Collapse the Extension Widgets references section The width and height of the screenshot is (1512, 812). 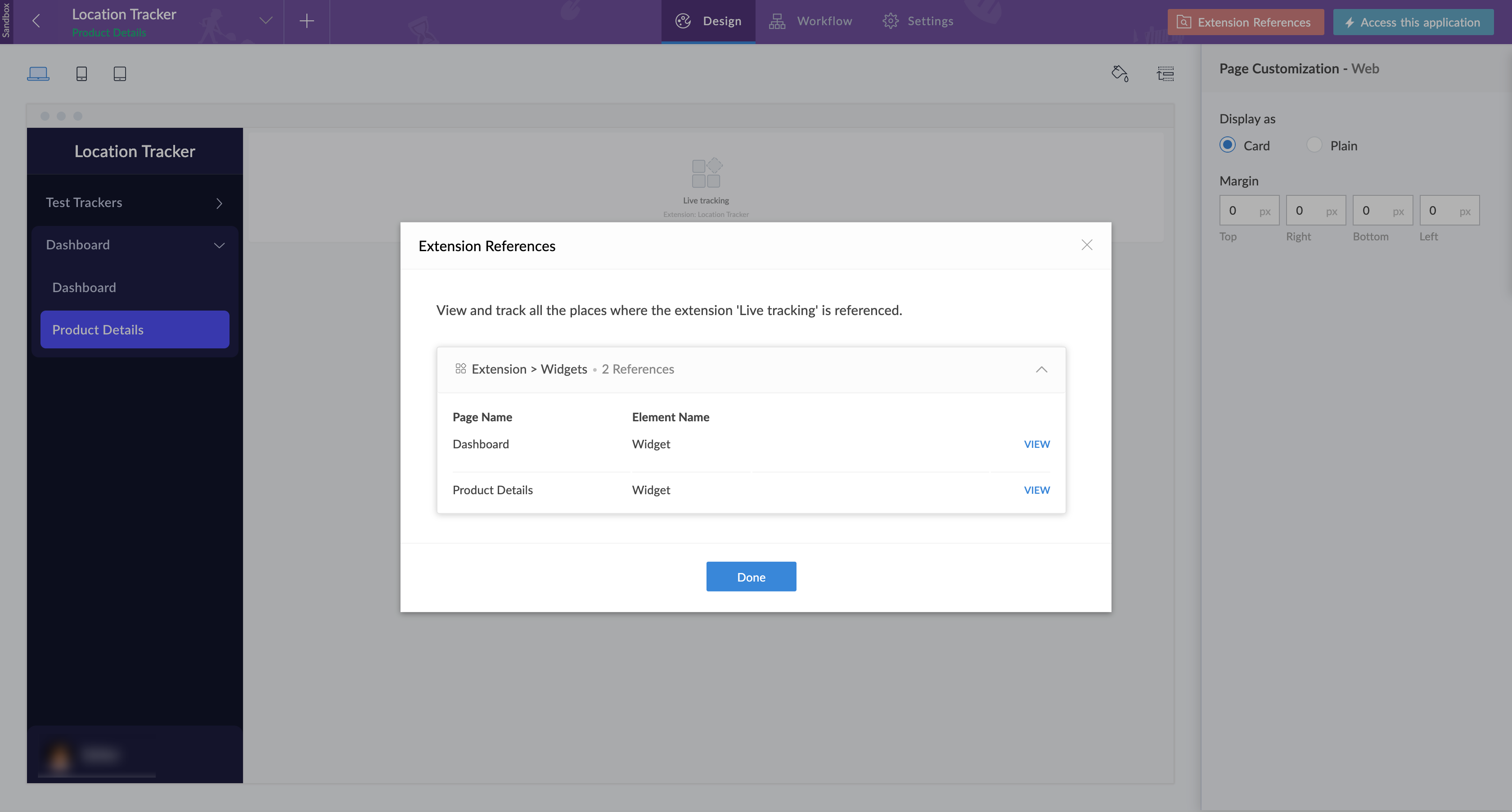pyautogui.click(x=1041, y=369)
